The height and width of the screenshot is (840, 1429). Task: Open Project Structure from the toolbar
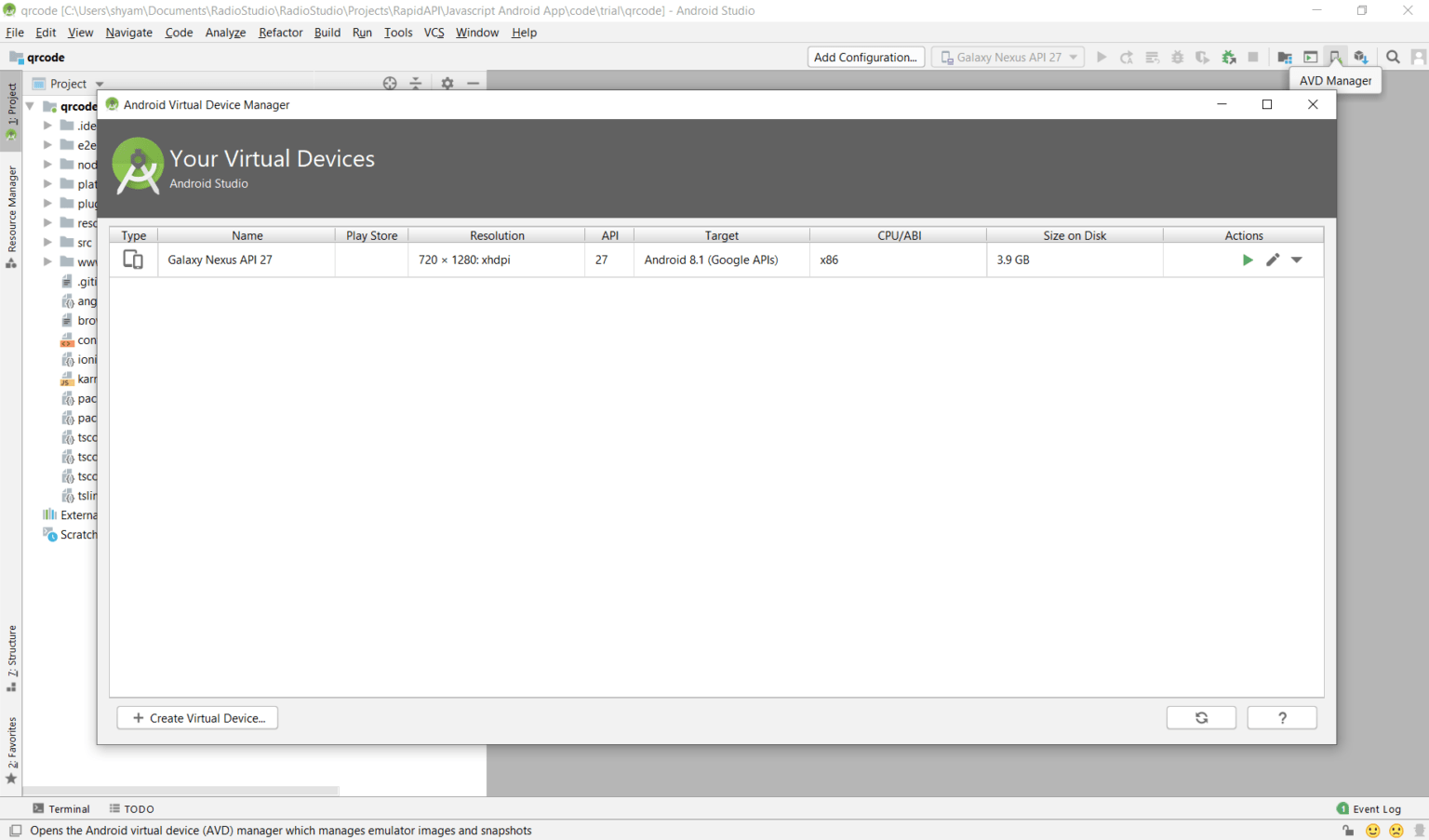click(1285, 58)
